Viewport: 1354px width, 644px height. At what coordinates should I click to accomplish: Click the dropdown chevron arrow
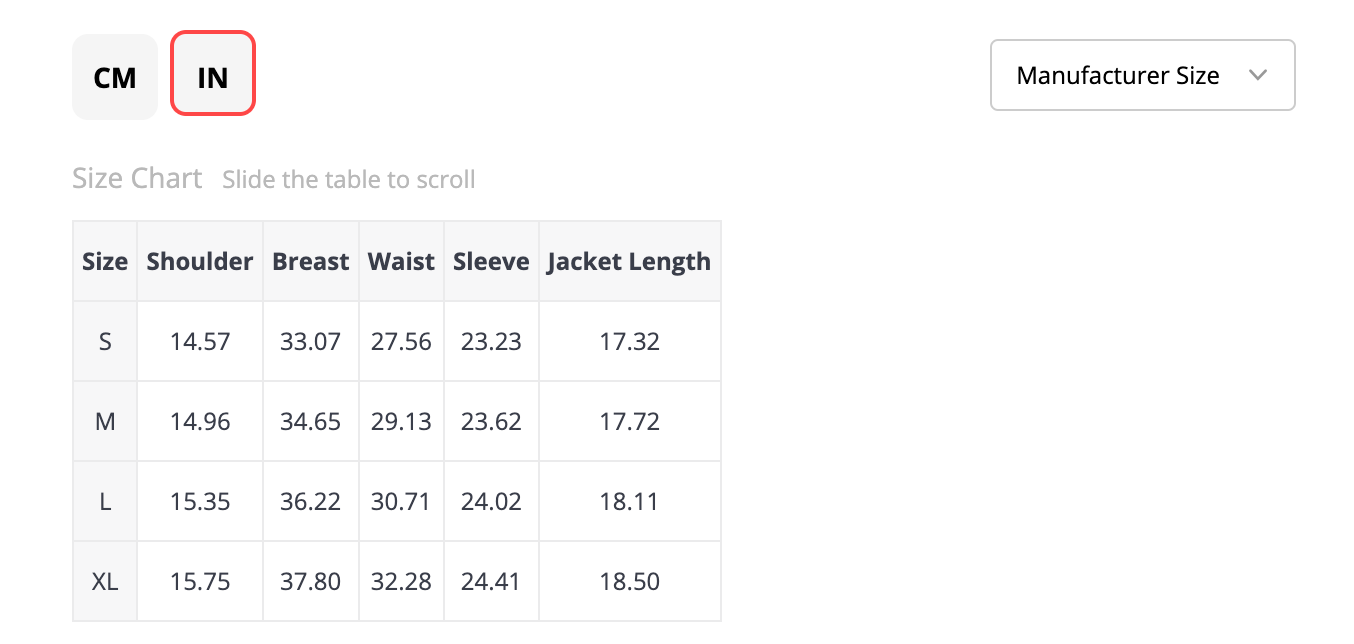coord(1258,75)
